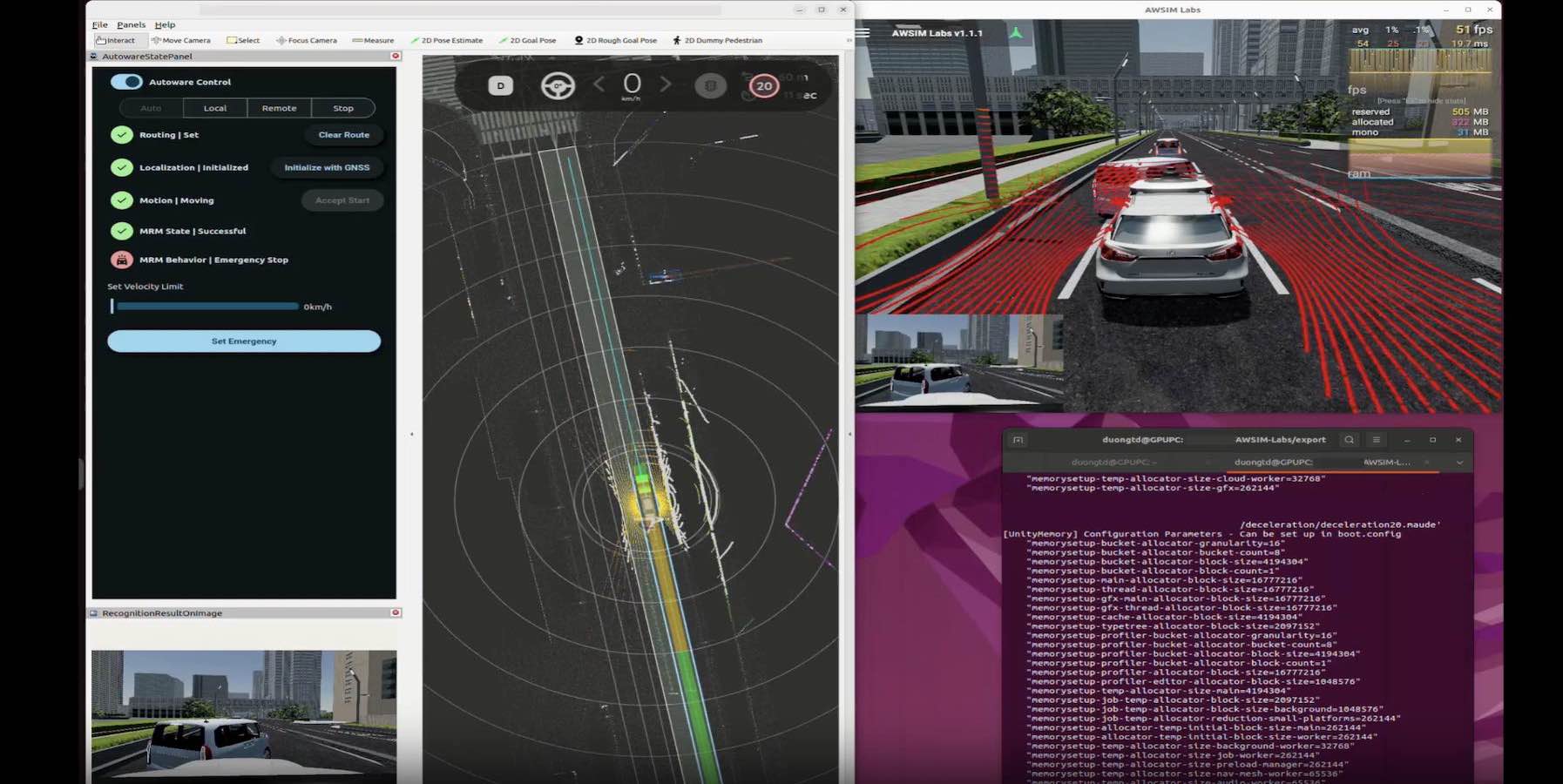This screenshot has width=1563, height=784.
Task: Click the 0 km/h speed readout
Action: (632, 86)
